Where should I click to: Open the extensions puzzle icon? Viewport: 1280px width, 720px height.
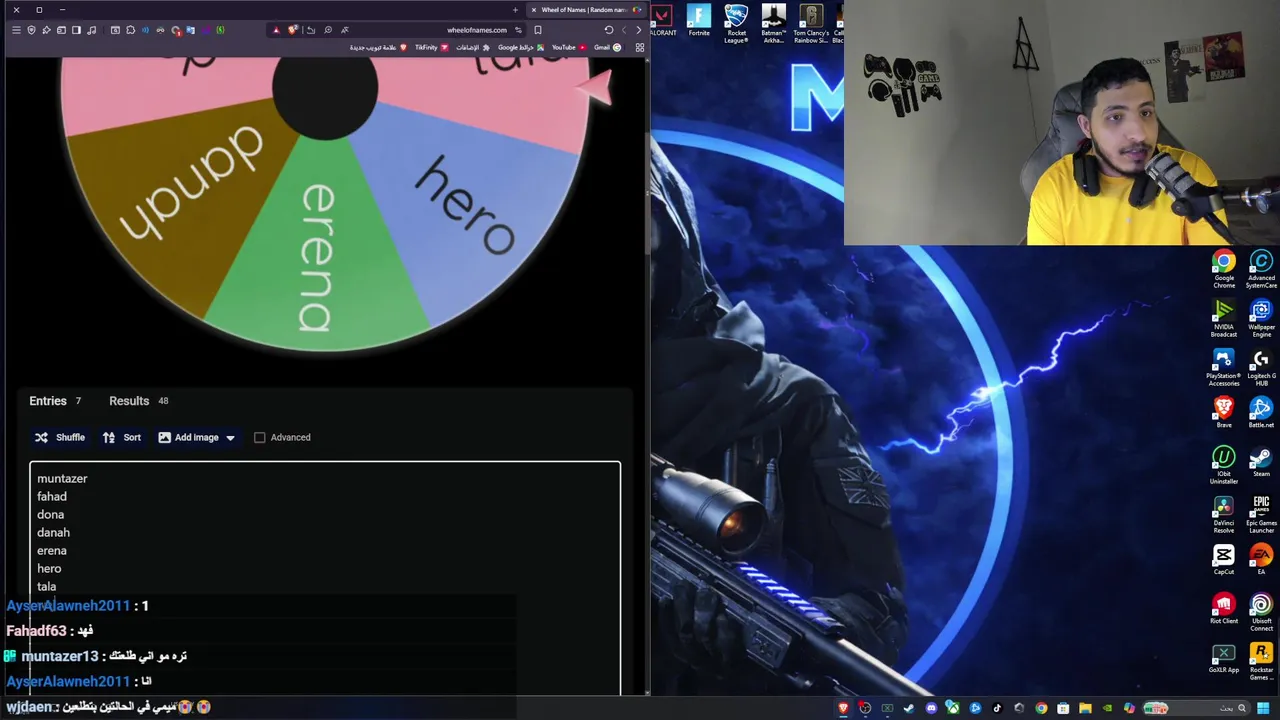[130, 30]
